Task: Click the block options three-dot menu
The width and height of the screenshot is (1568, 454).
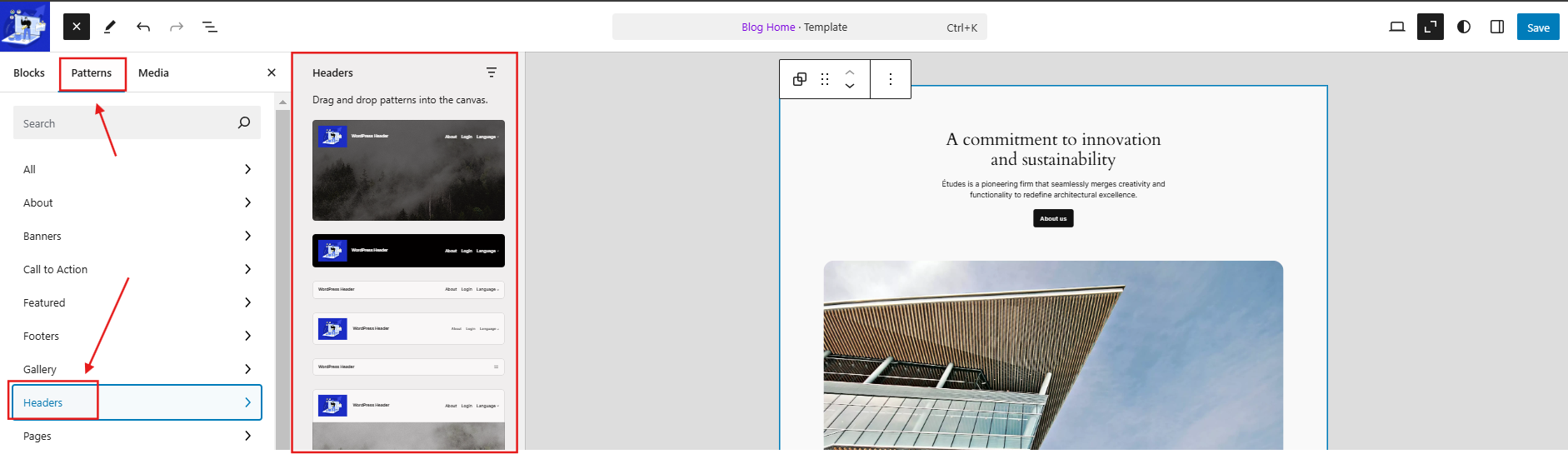Action: click(x=891, y=79)
